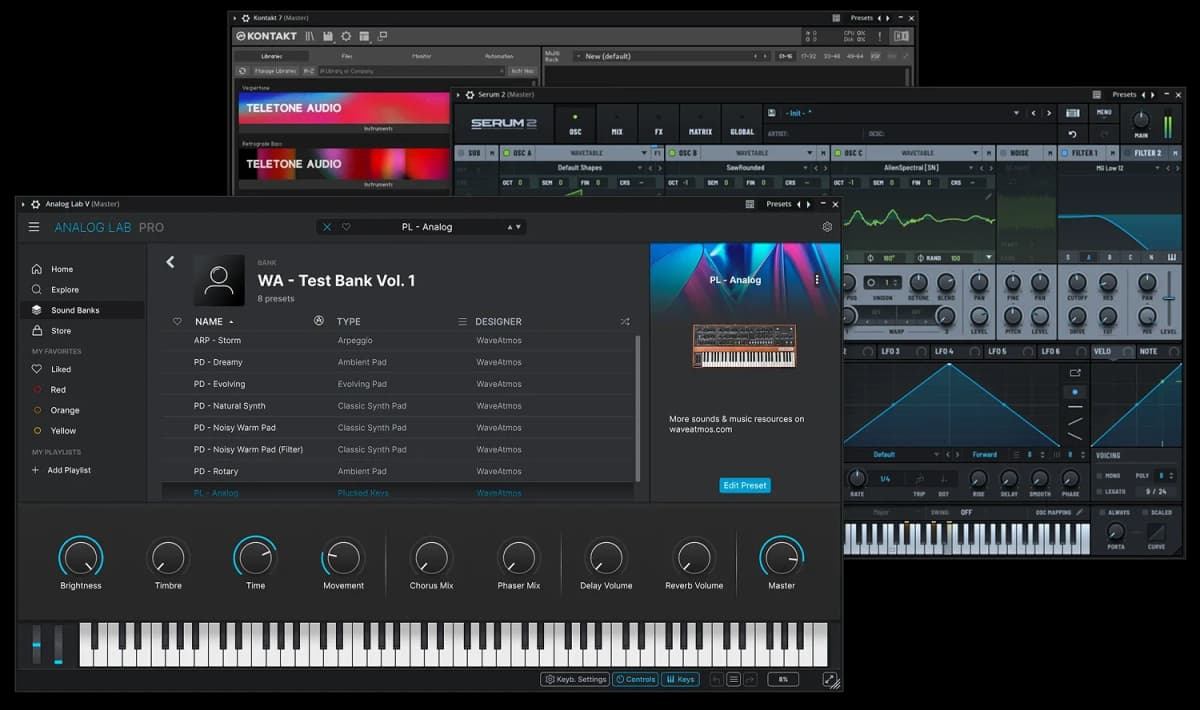This screenshot has width=1200, height=710.
Task: Toggle OSC C enable in Serum
Action: (838, 153)
